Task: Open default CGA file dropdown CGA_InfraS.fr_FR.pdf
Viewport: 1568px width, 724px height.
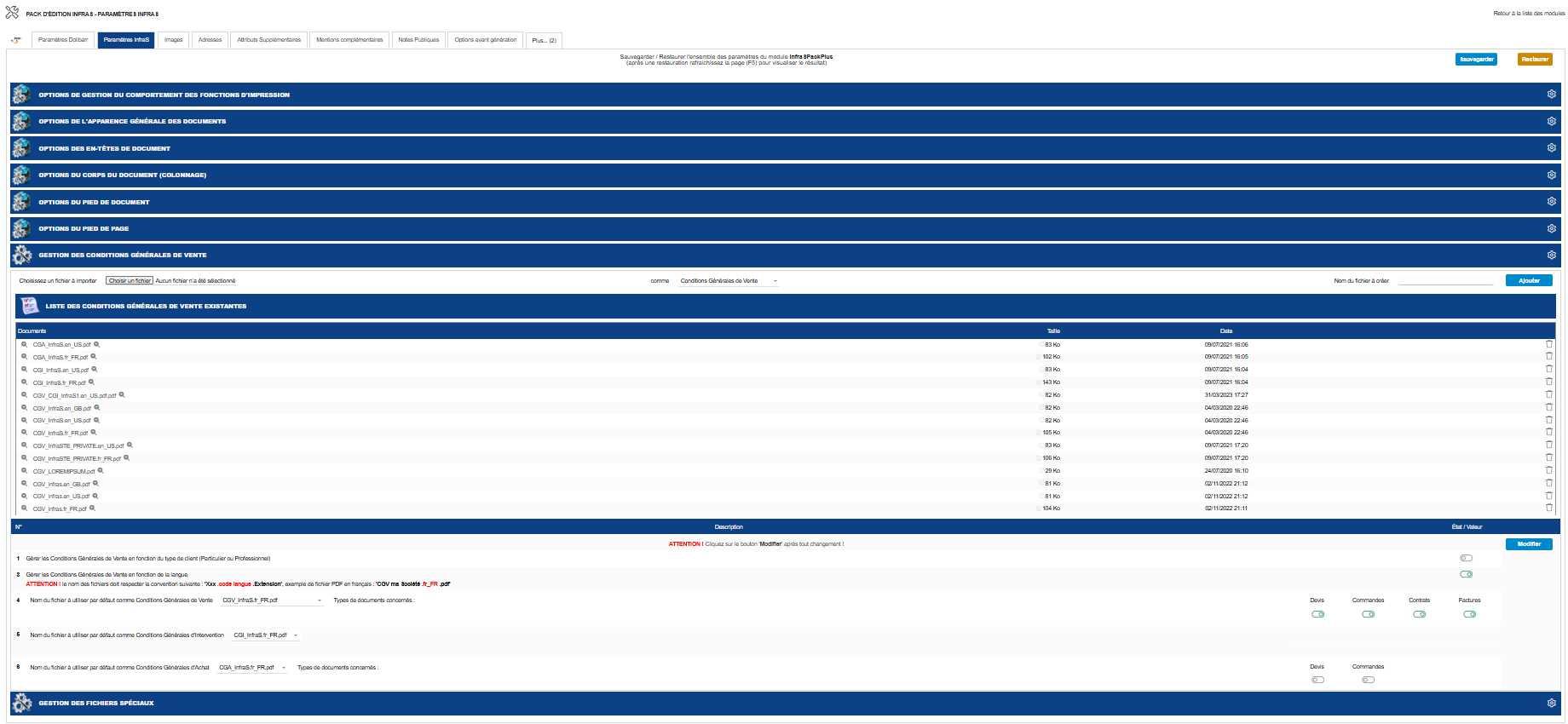Action: tap(252, 668)
